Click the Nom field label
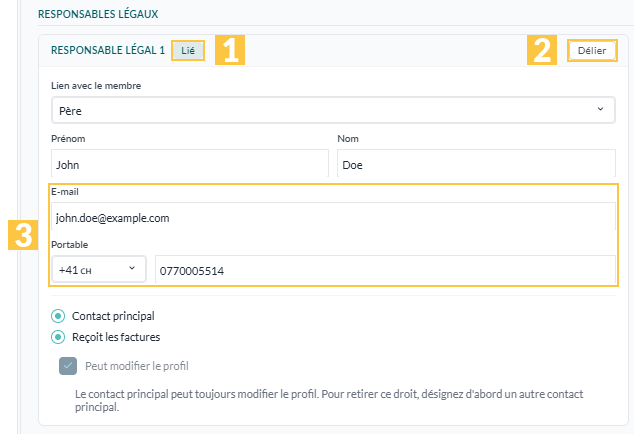 tap(348, 139)
